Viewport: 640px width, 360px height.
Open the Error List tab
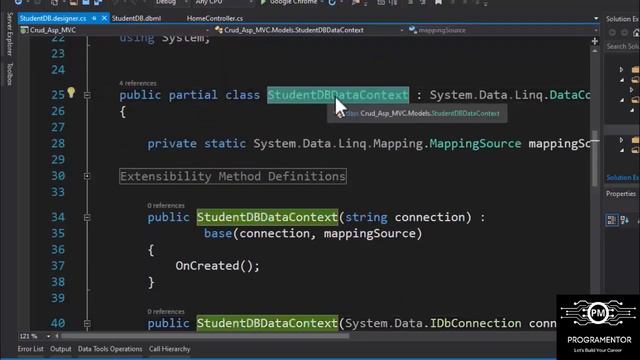tap(30, 349)
